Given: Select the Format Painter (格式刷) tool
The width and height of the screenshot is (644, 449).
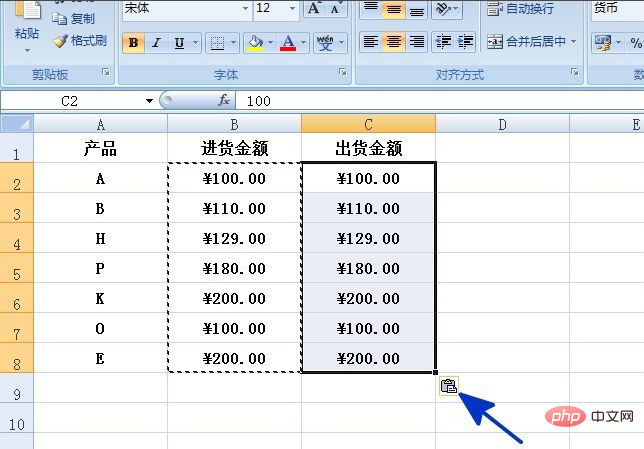Looking at the screenshot, I should pyautogui.click(x=80, y=41).
